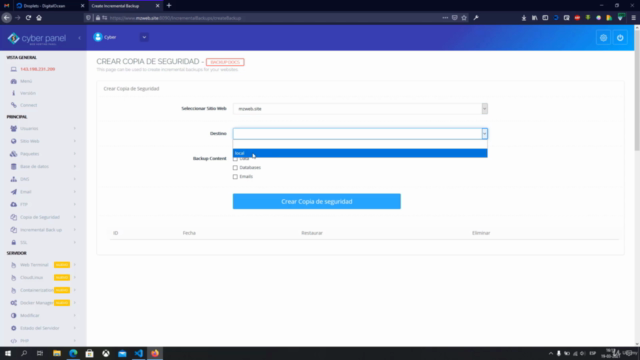Screen dimensions: 640x360
Task: Open the browser hamburger menu
Action: click(633, 18)
